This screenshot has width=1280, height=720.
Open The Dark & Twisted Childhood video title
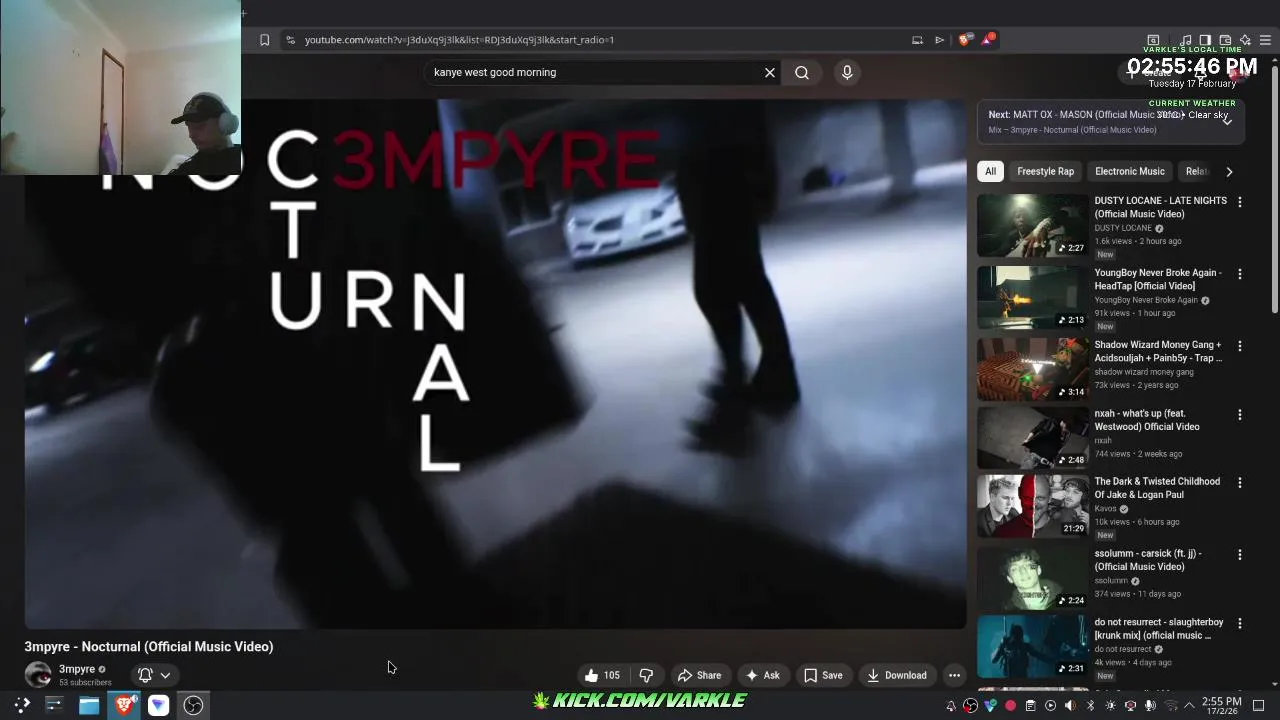[1157, 488]
